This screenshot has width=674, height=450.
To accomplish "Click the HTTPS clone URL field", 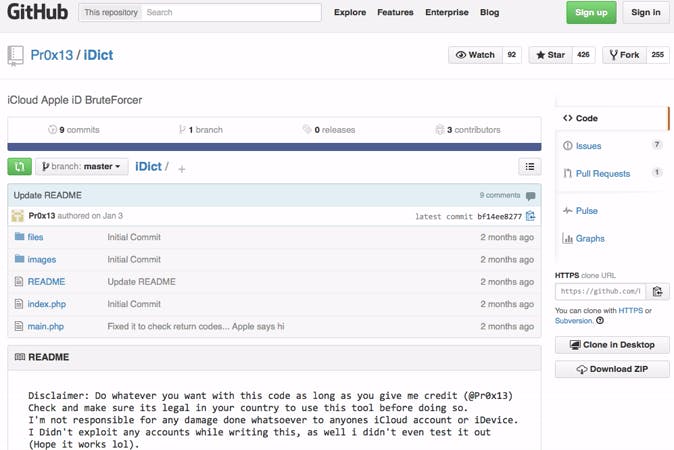I will pyautogui.click(x=600, y=291).
